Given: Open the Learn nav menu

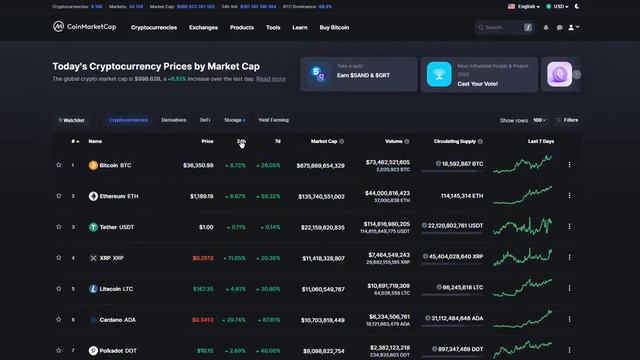Looking at the screenshot, I should 300,27.
